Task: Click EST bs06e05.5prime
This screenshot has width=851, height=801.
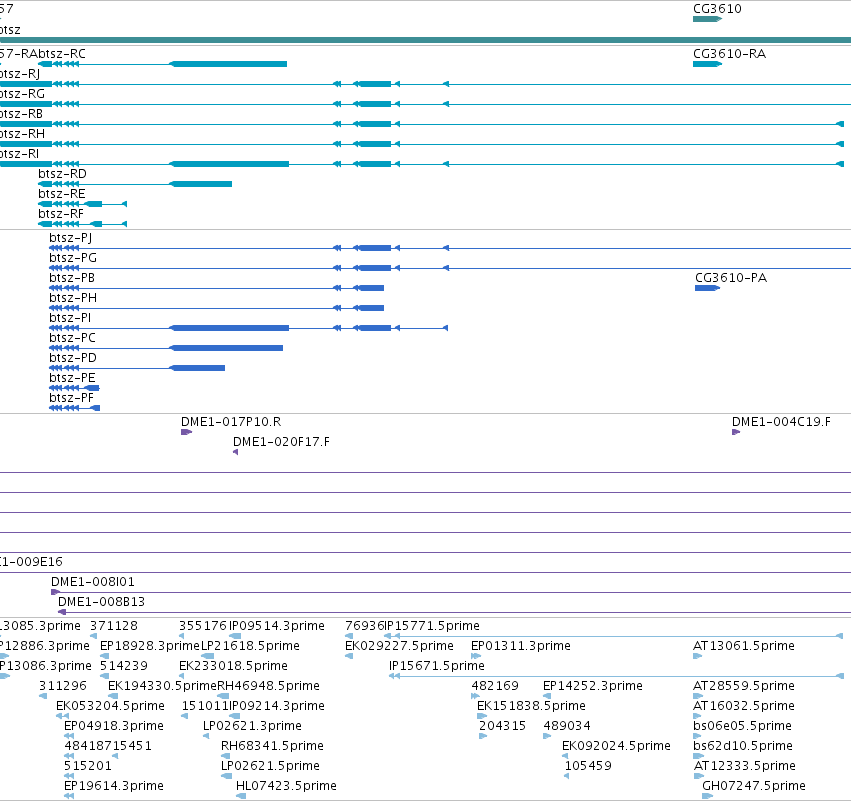Action: [x=742, y=726]
